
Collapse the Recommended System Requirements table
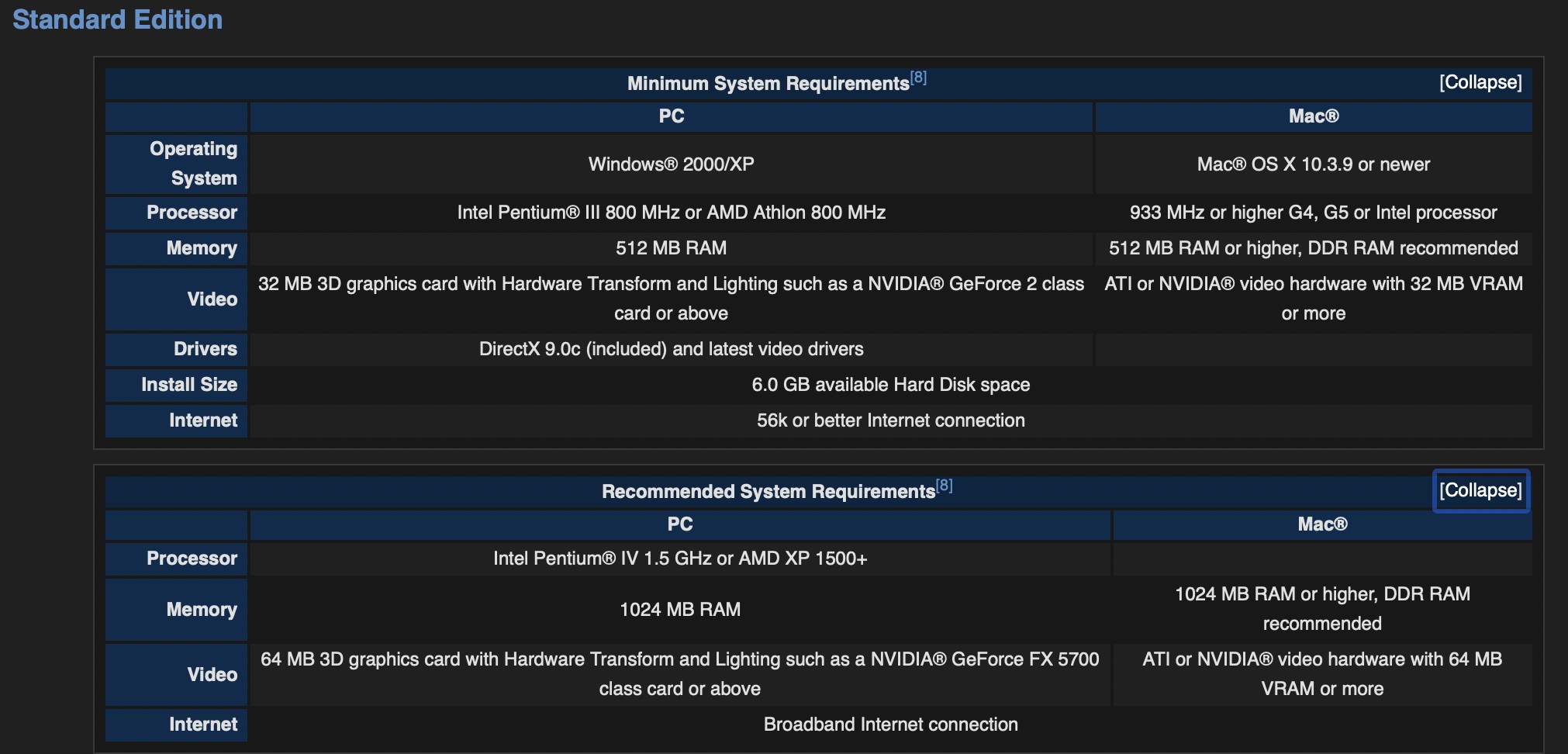click(x=1480, y=490)
